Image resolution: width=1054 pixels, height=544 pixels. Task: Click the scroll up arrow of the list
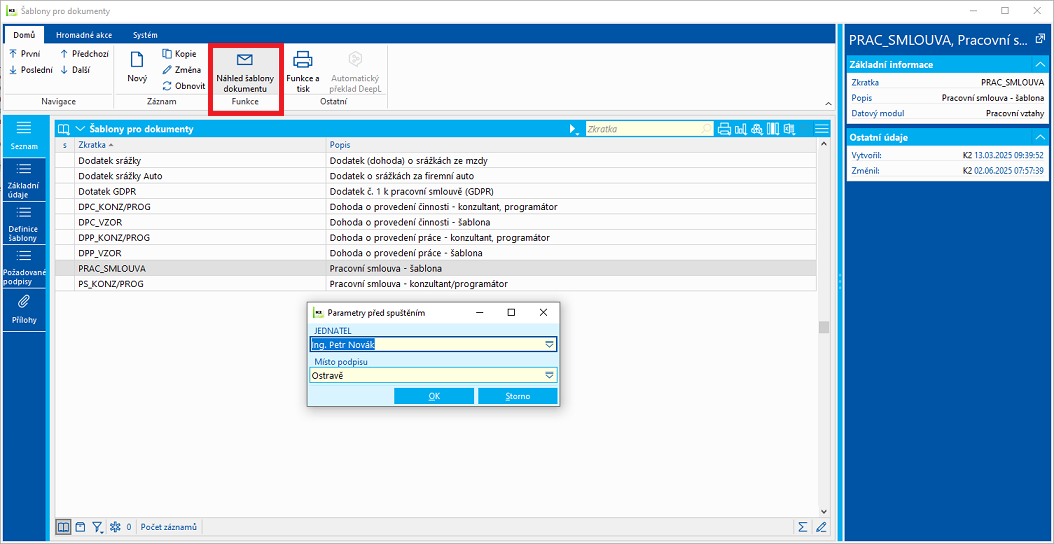(823, 144)
